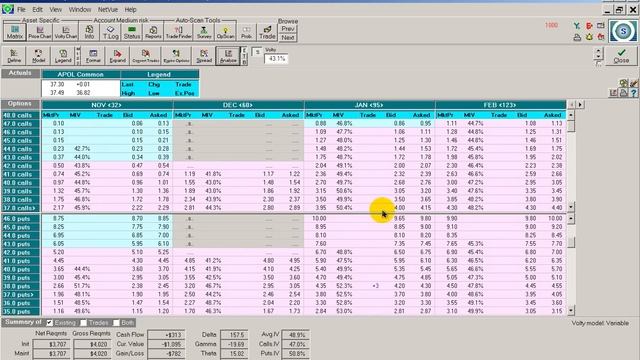Click the Actuals section header
640x360 pixels.
(20, 73)
